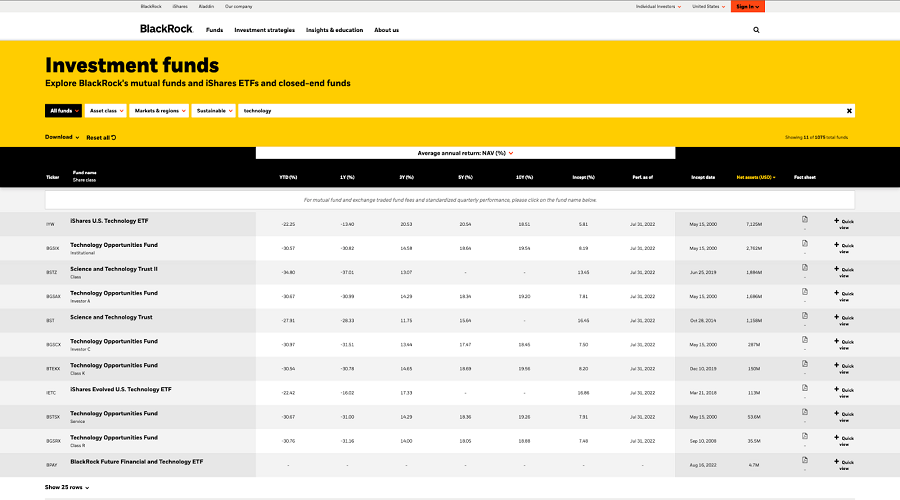Open Our company top bar link
The image size is (900, 500).
pyautogui.click(x=238, y=6)
